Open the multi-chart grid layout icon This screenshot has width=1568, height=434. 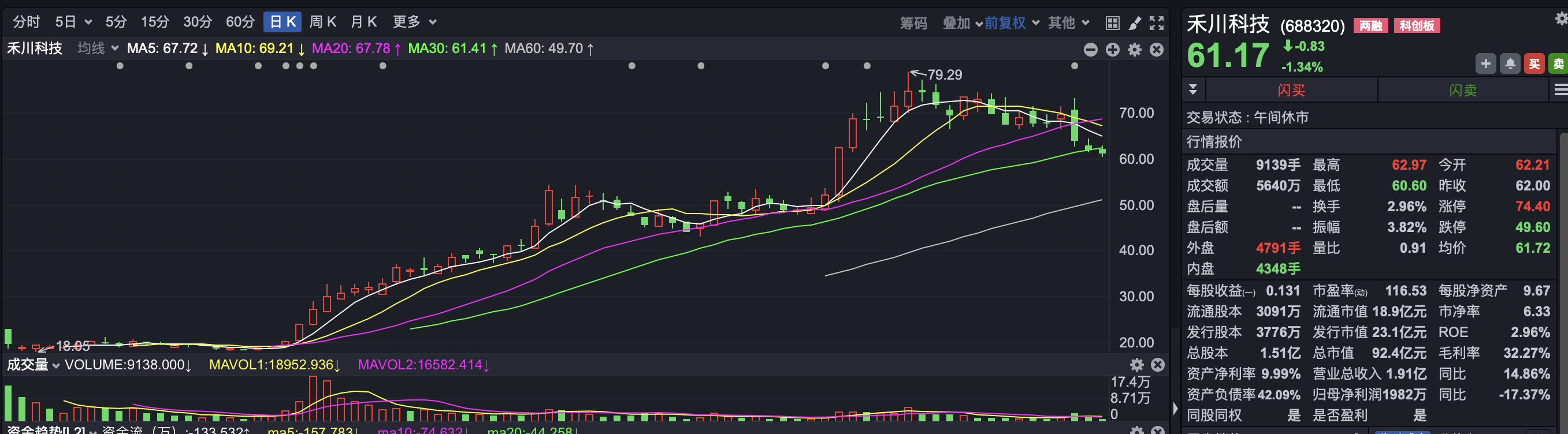1112,23
